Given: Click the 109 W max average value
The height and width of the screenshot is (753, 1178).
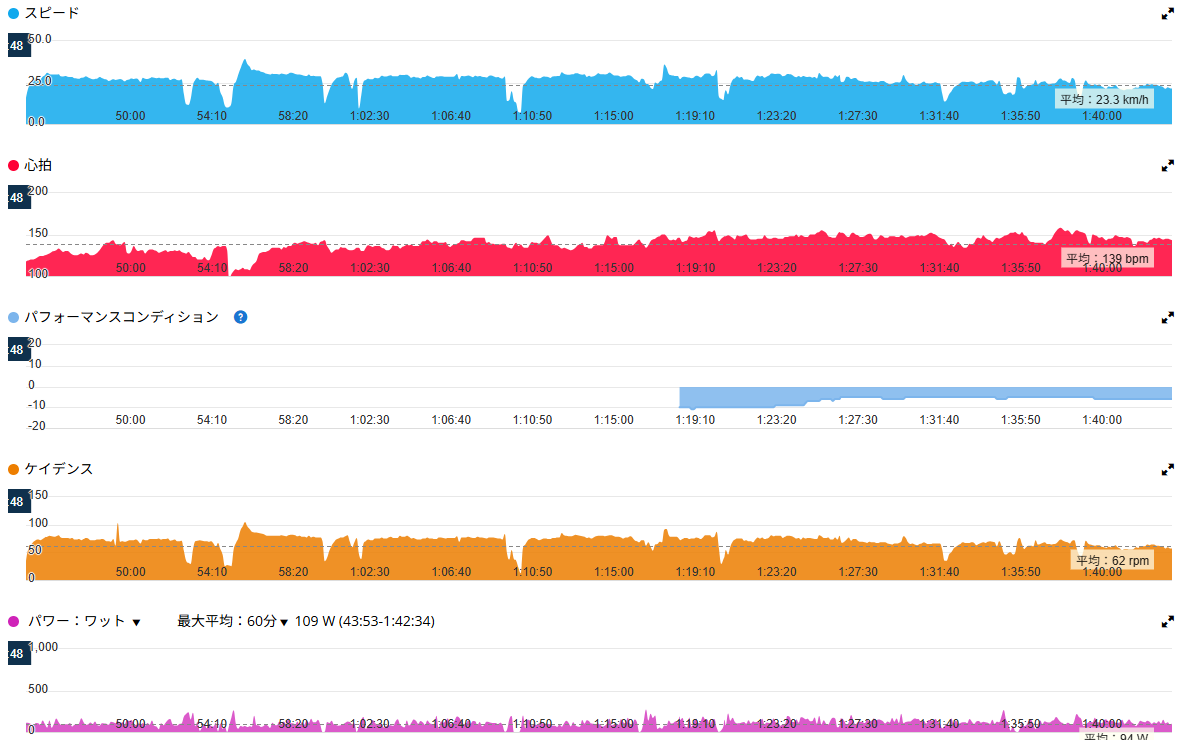Looking at the screenshot, I should 315,621.
